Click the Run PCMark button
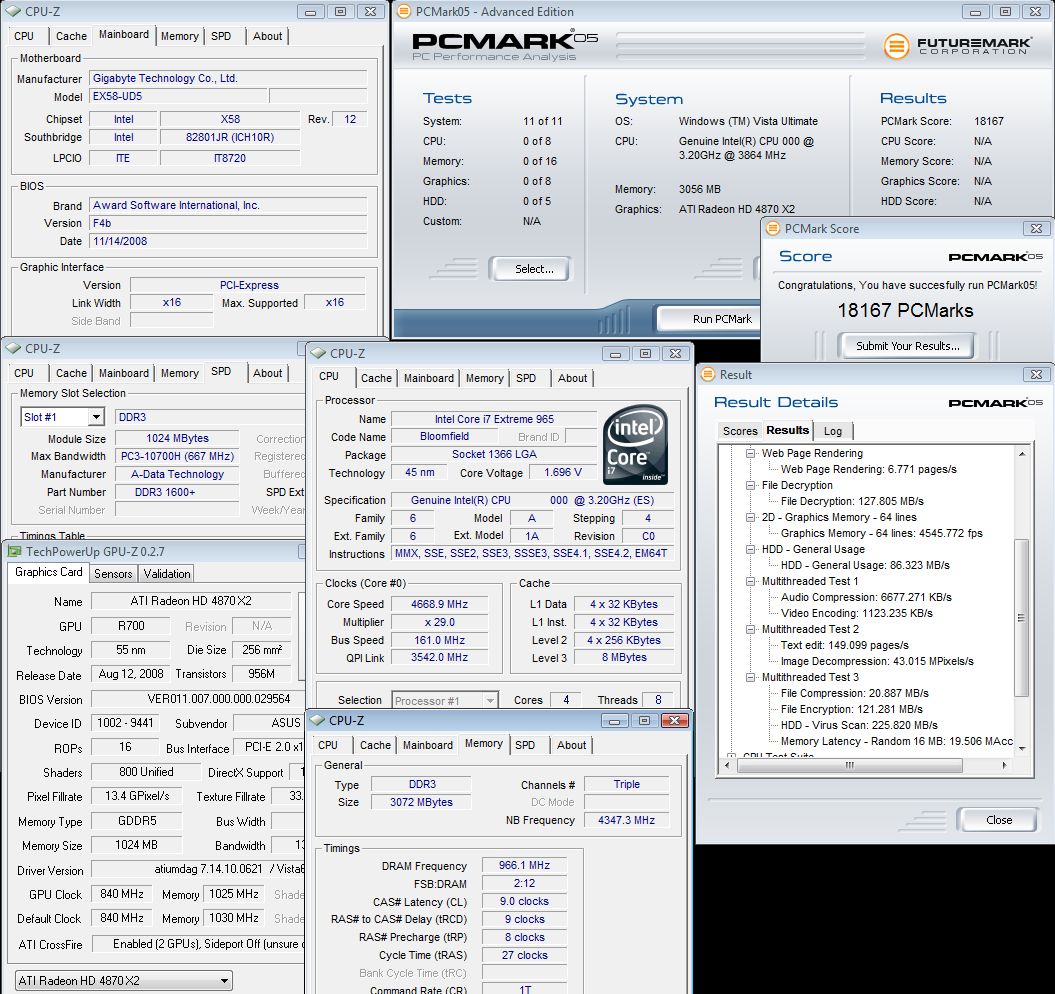The width and height of the screenshot is (1055, 994). pyautogui.click(x=711, y=319)
